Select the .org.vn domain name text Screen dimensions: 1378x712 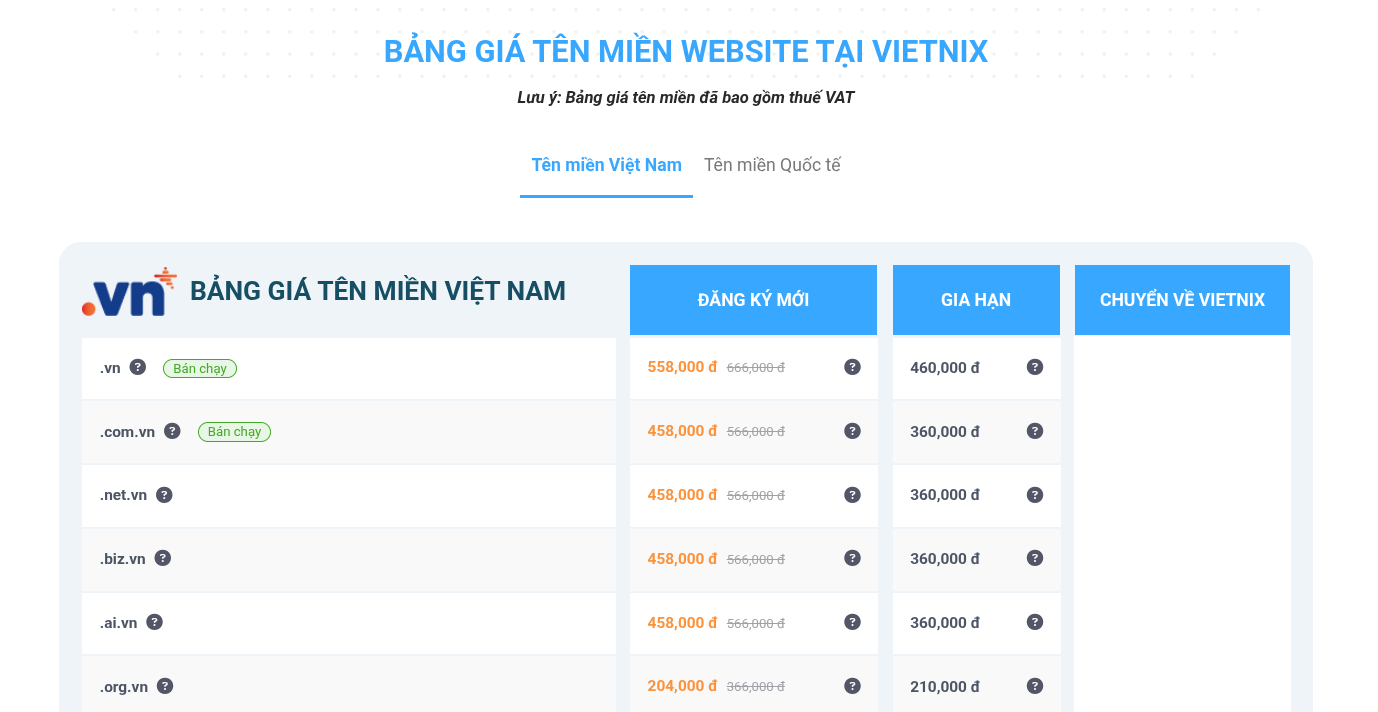click(124, 687)
